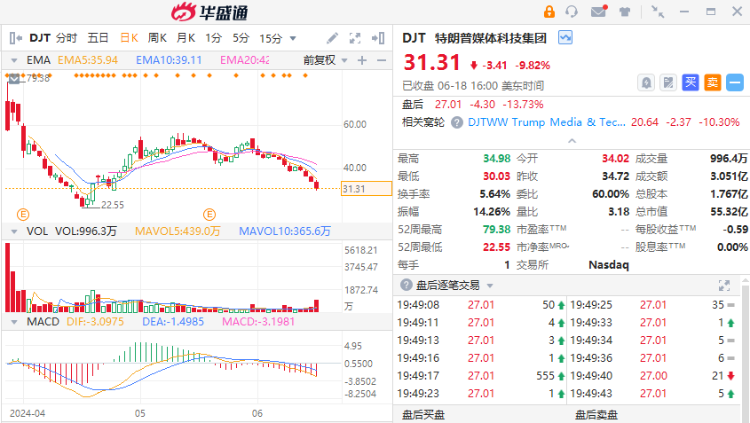Viewport: 750px width, 423px height.
Task: Click the 盘后卖盘 header
Action: click(x=596, y=415)
